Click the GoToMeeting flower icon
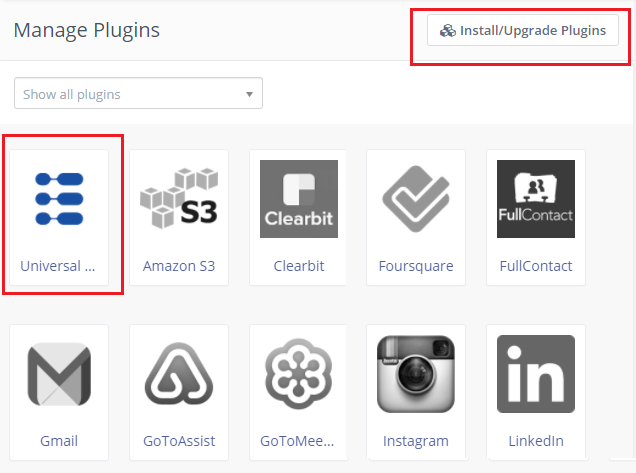This screenshot has width=636, height=473. click(298, 374)
